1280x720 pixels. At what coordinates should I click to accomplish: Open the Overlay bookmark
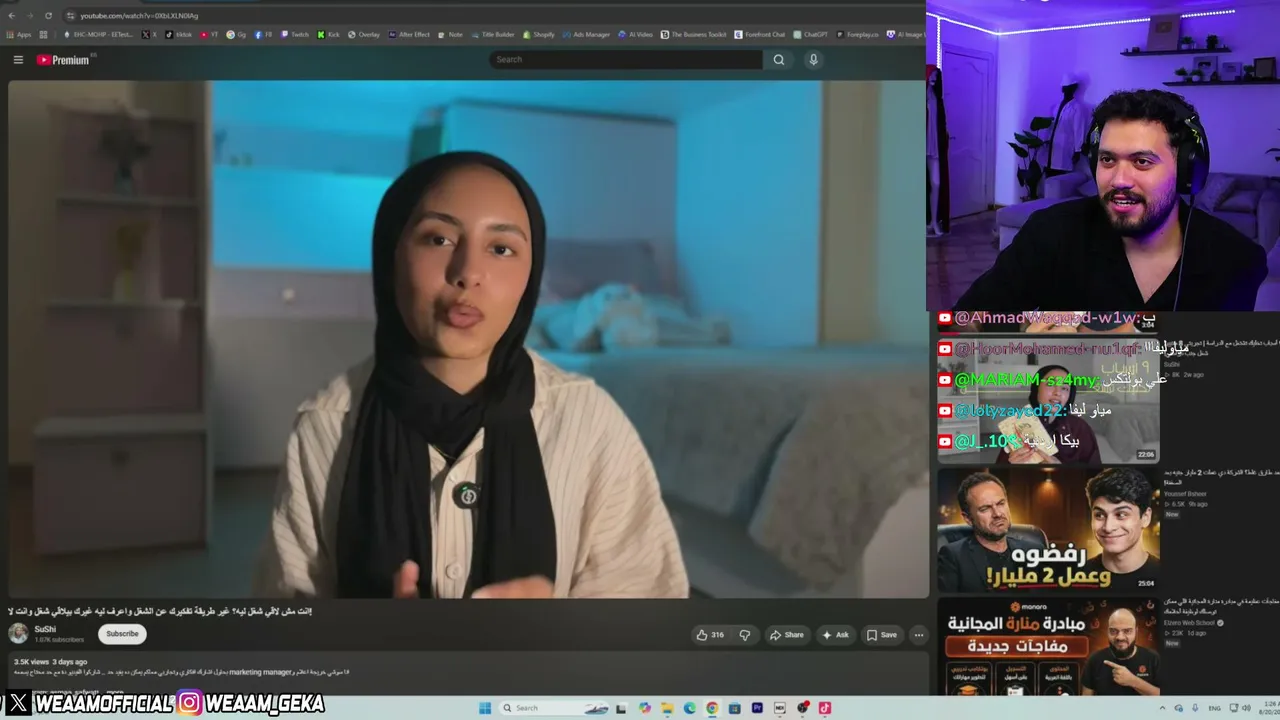click(364, 35)
